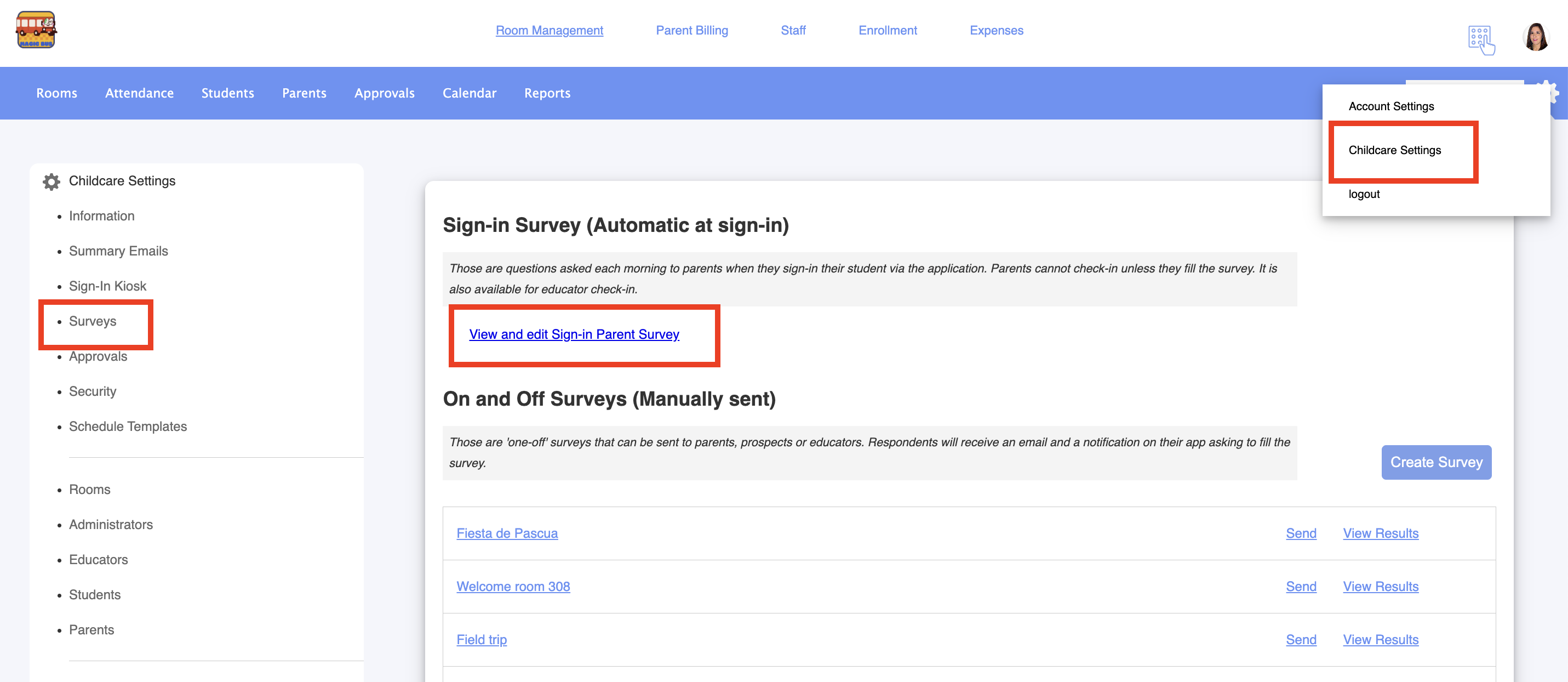View Results for Welcome room 308
1568x682 pixels.
click(x=1380, y=587)
